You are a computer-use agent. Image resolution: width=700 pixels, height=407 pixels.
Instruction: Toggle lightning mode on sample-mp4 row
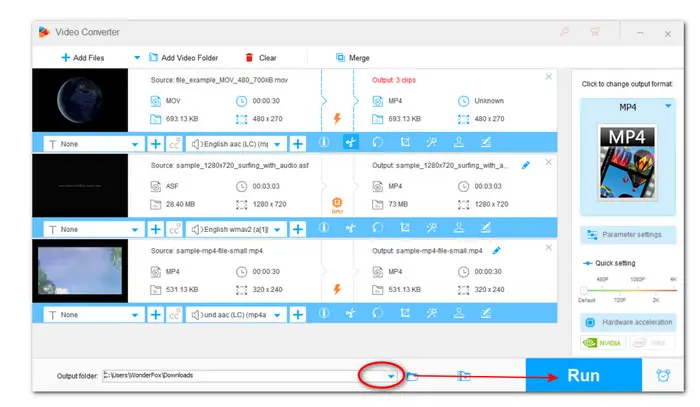(338, 289)
